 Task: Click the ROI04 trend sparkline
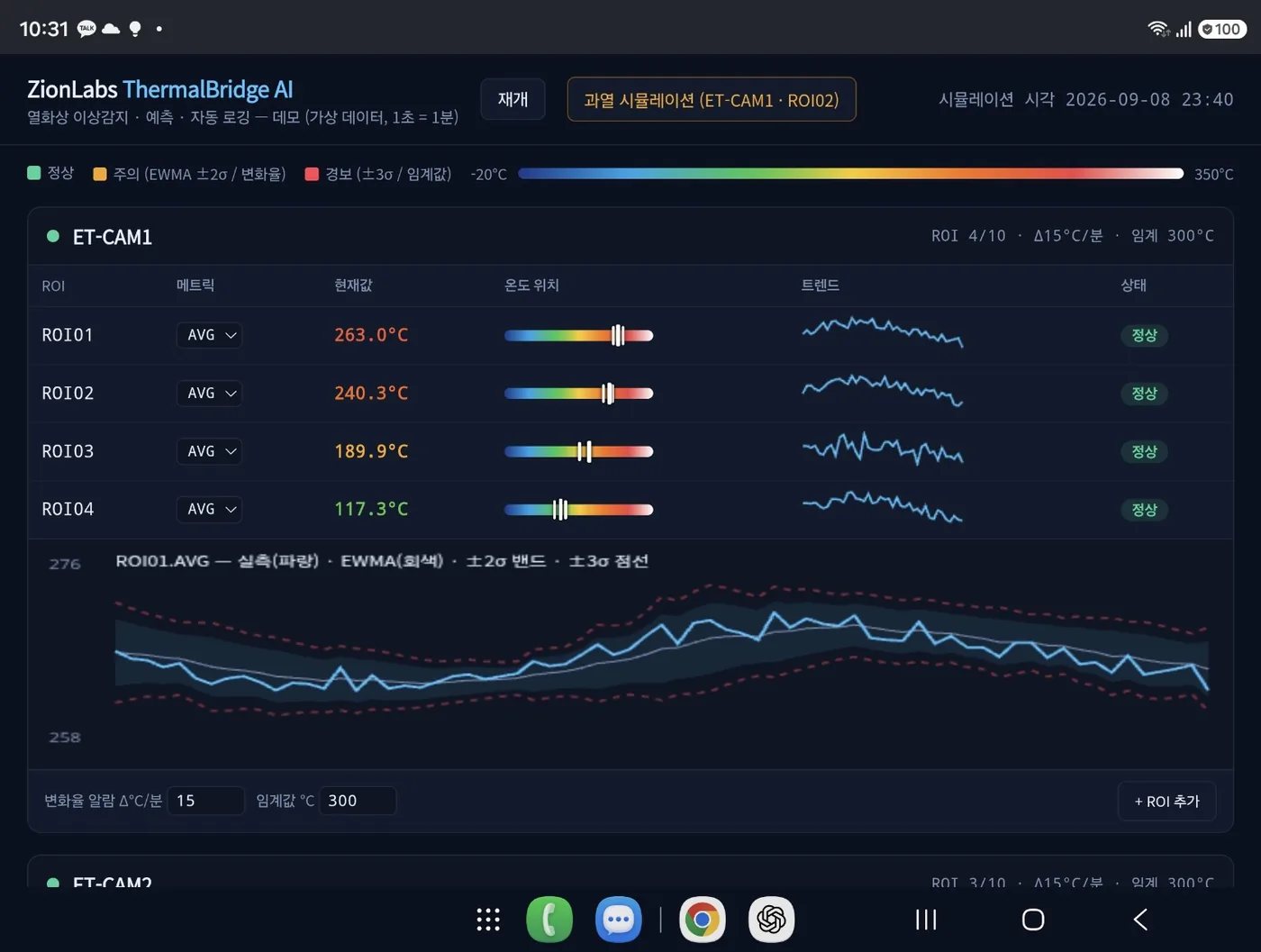coord(883,507)
